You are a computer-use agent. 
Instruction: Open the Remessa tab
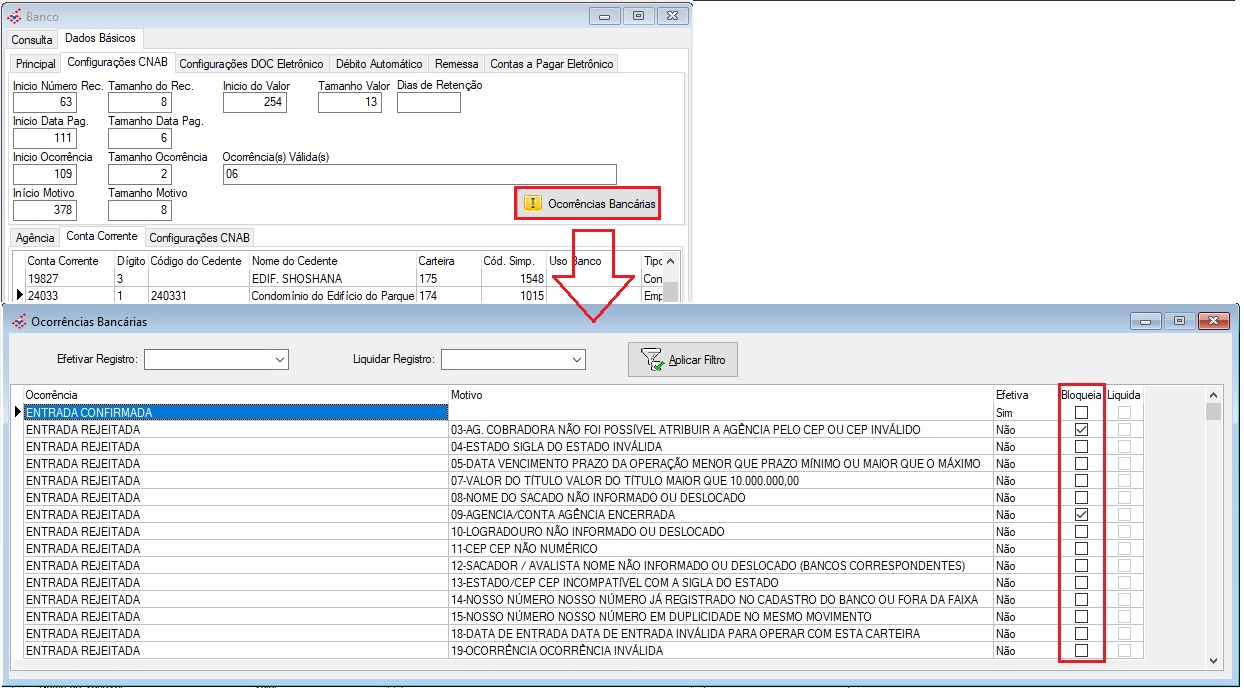coord(456,64)
